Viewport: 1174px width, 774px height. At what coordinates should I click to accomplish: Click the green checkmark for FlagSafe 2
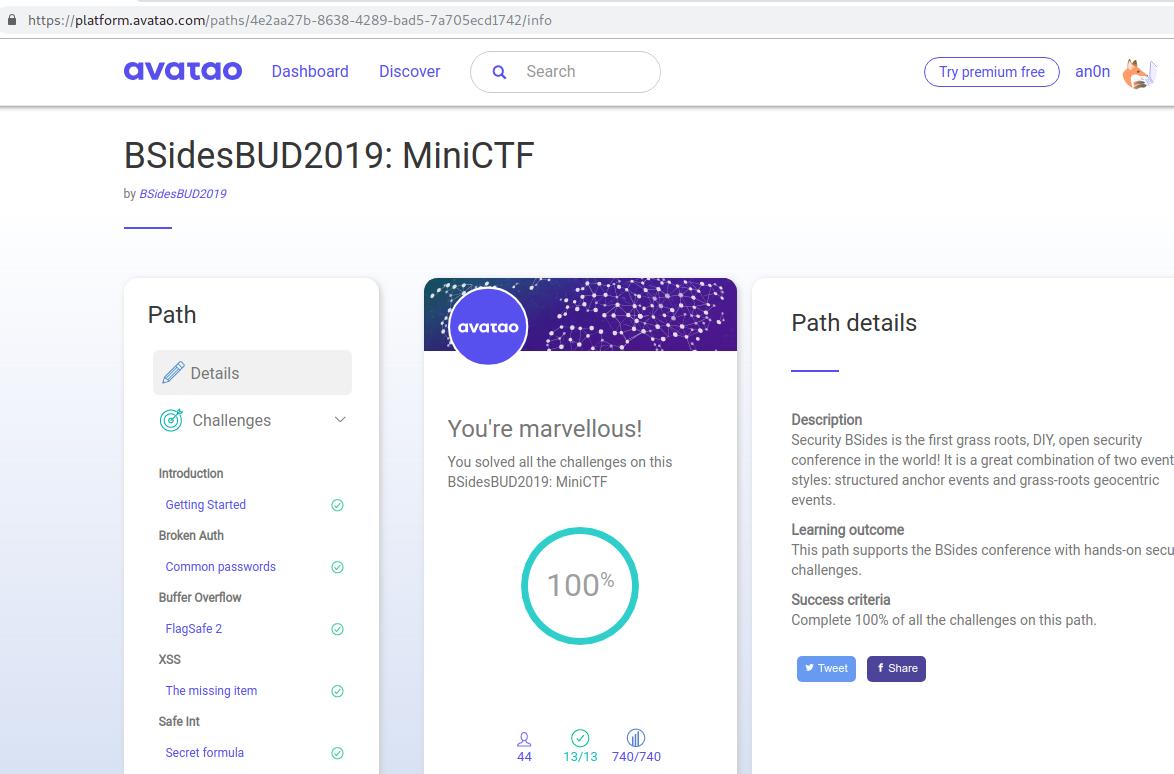[x=338, y=630]
